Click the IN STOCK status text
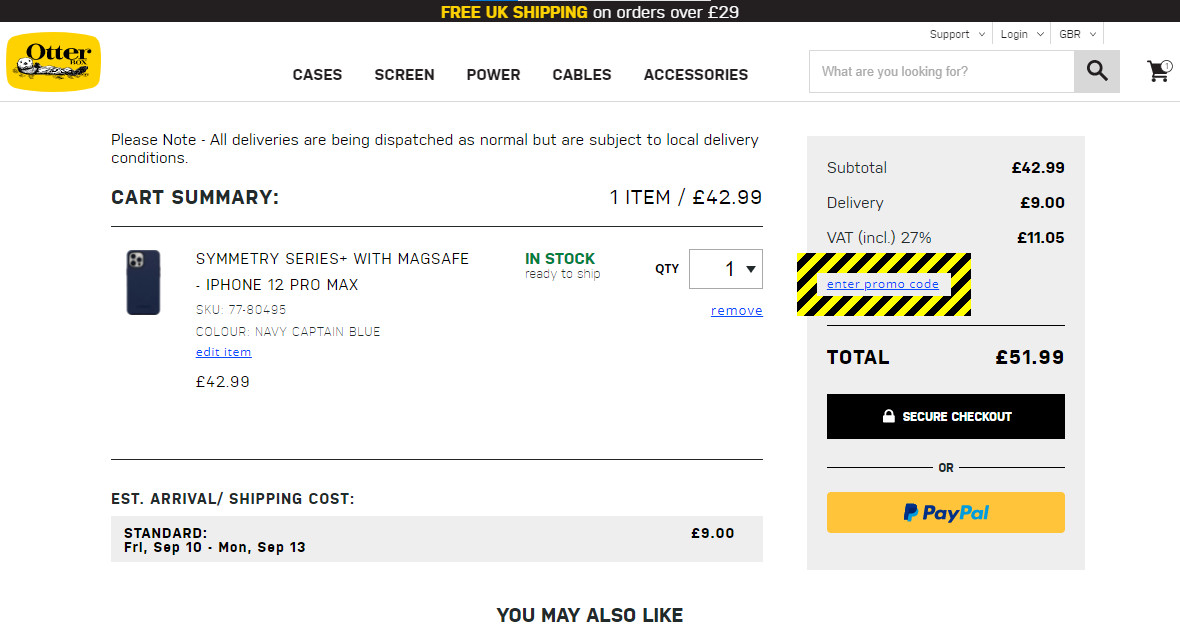The image size is (1180, 640). [560, 258]
